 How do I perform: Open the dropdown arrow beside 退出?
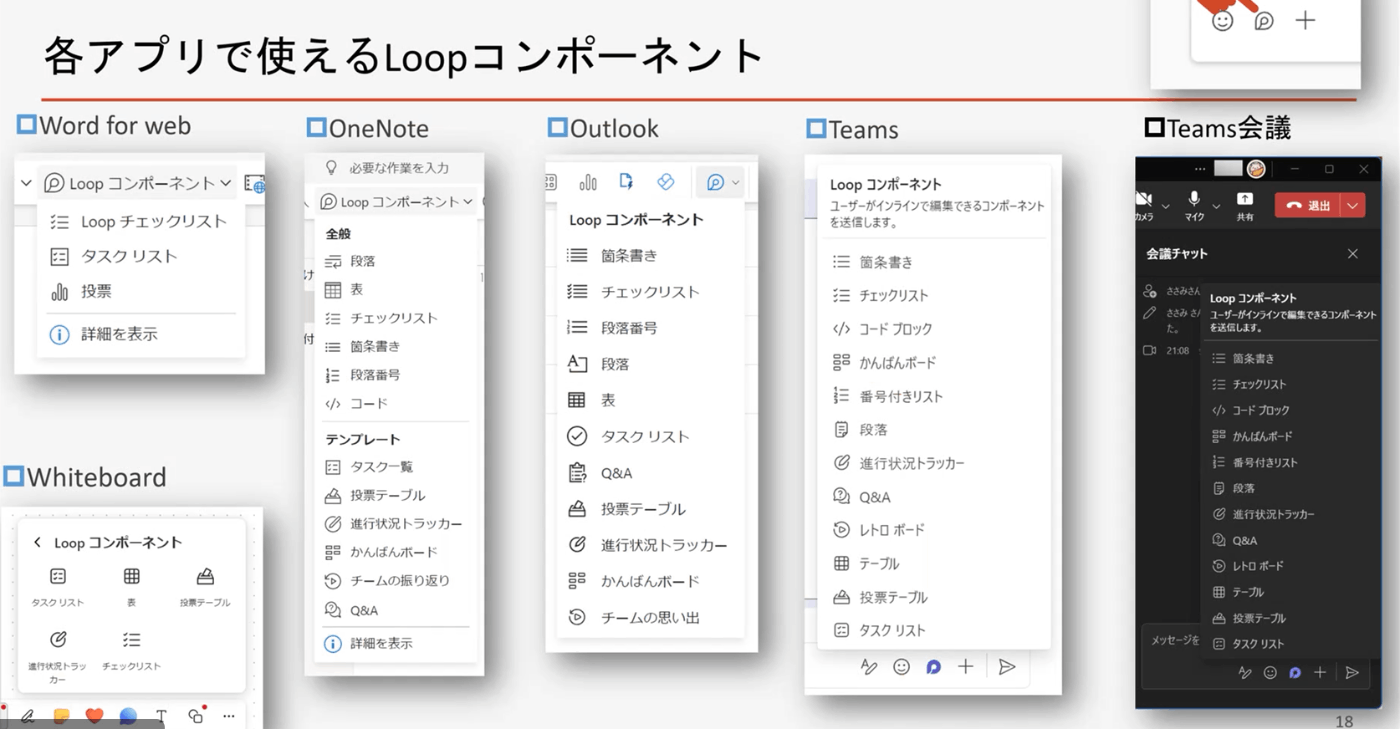pyautogui.click(x=1352, y=205)
